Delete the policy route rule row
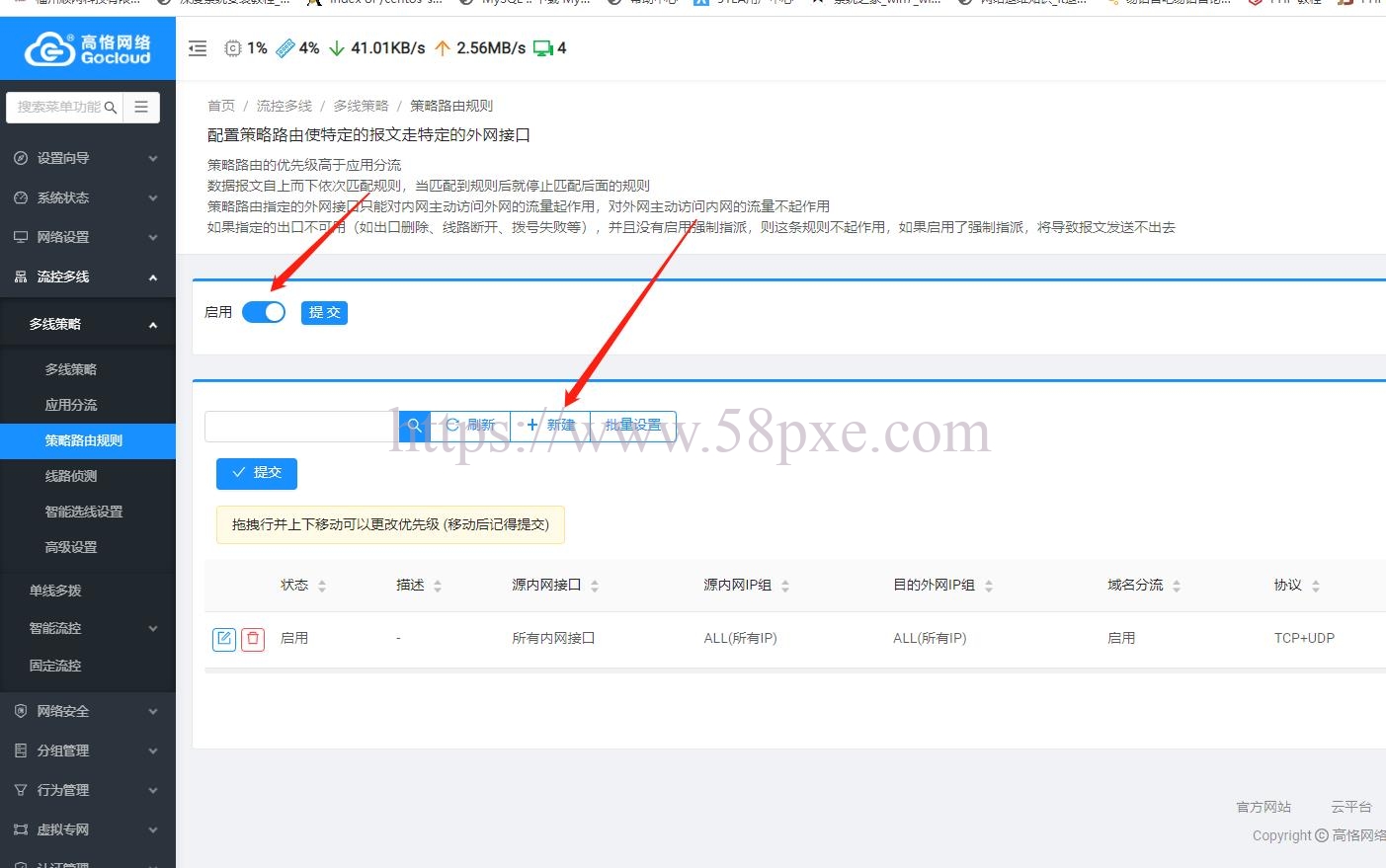This screenshot has width=1386, height=868. click(253, 639)
